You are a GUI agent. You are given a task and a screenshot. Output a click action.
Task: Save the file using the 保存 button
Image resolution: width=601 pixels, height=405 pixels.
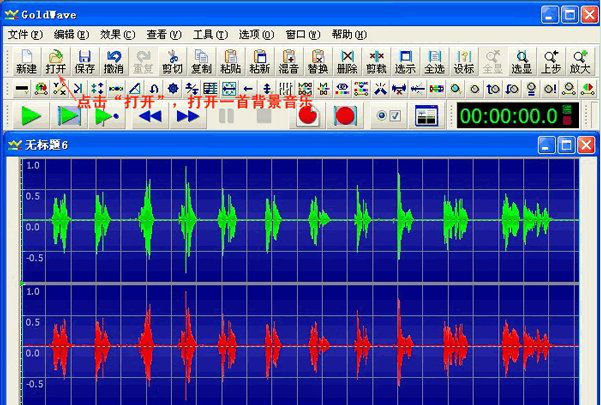84,61
